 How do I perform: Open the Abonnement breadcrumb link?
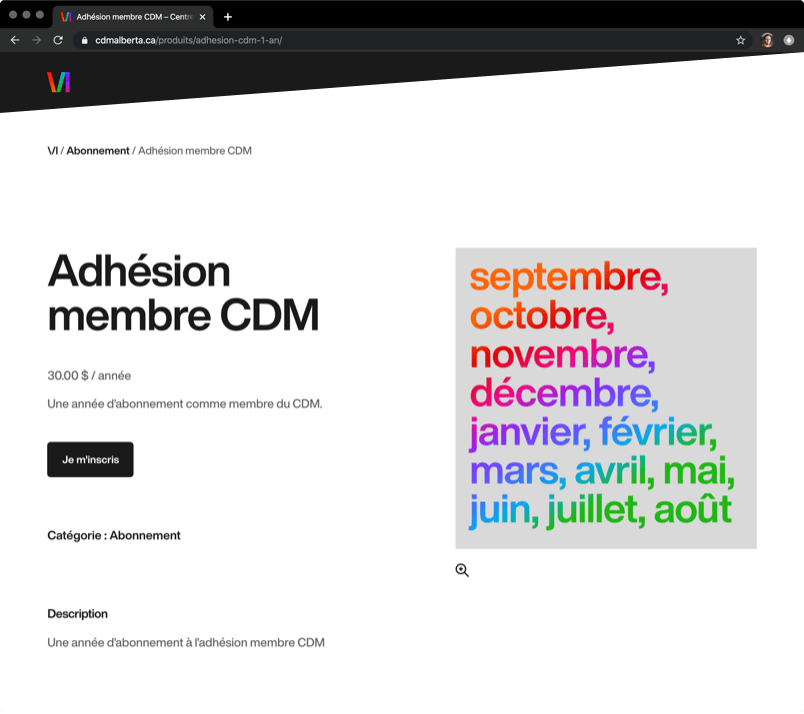click(98, 151)
